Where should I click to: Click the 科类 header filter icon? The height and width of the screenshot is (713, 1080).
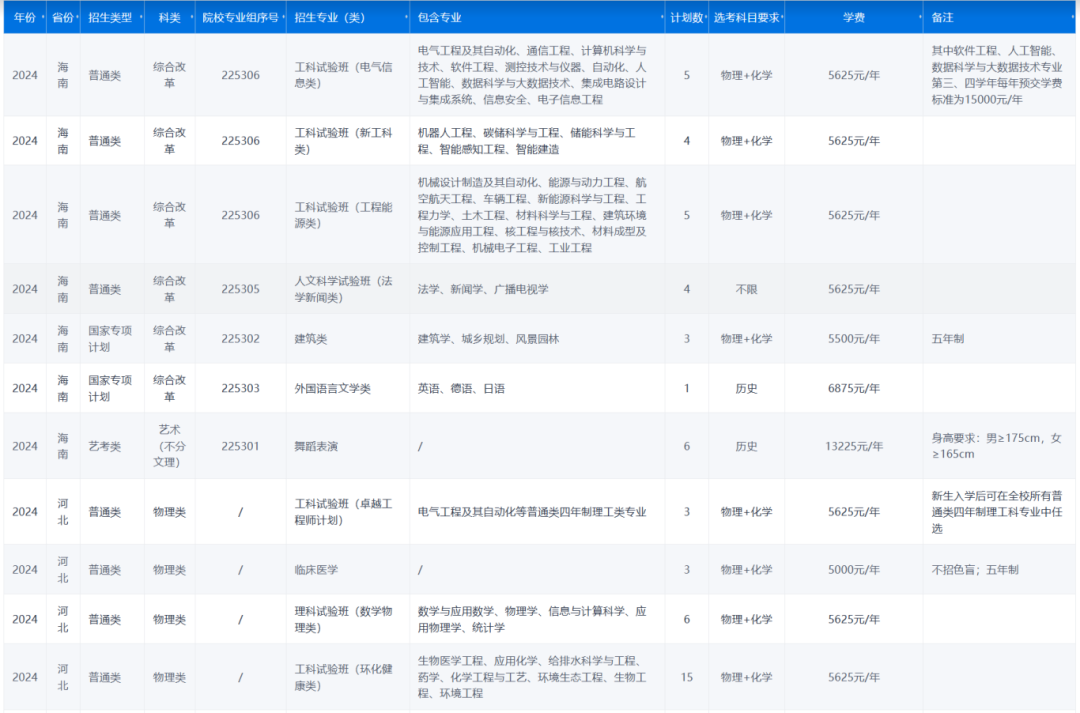(x=190, y=17)
